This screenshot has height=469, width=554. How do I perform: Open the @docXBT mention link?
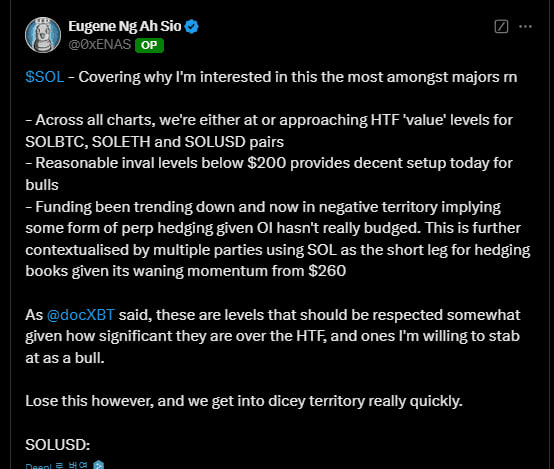tap(81, 315)
